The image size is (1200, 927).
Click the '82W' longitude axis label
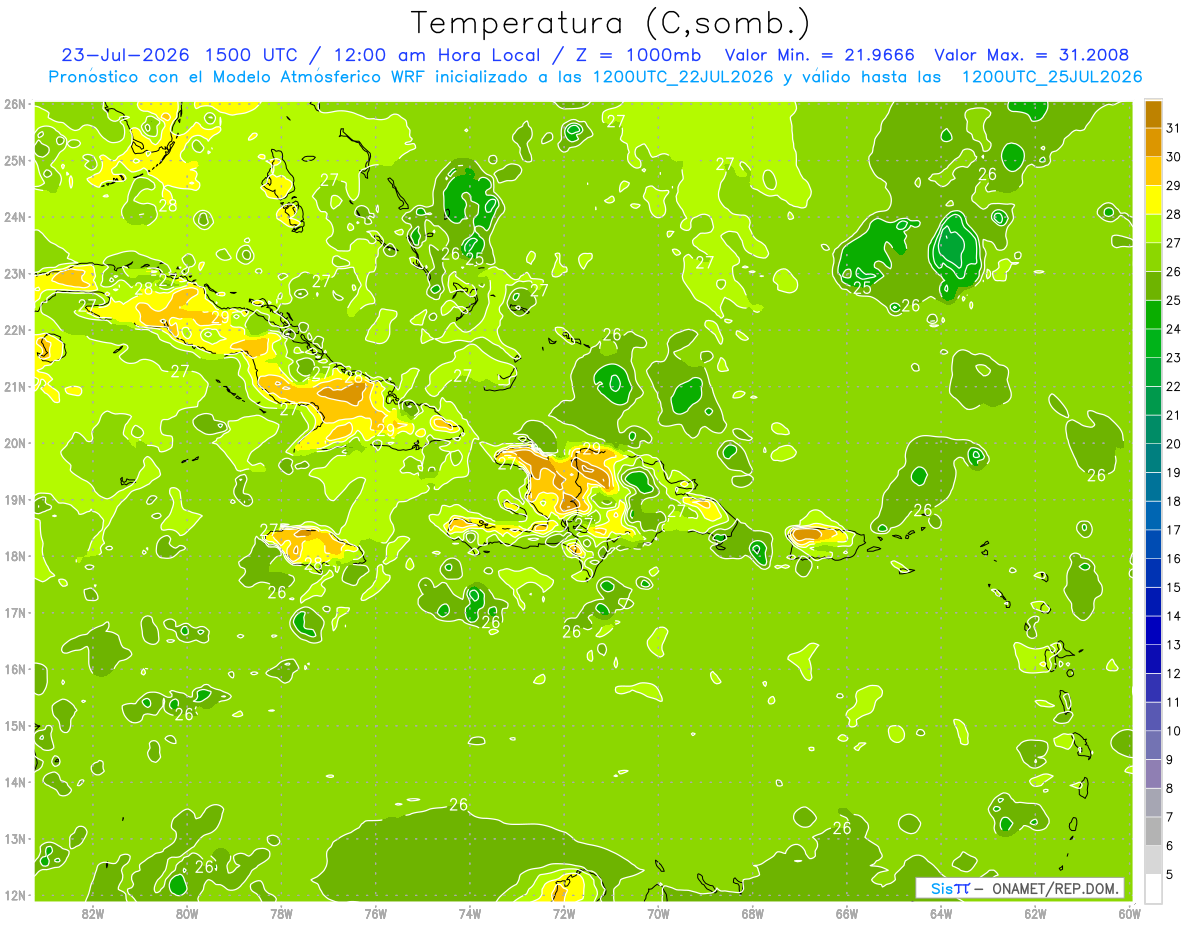pos(93,913)
